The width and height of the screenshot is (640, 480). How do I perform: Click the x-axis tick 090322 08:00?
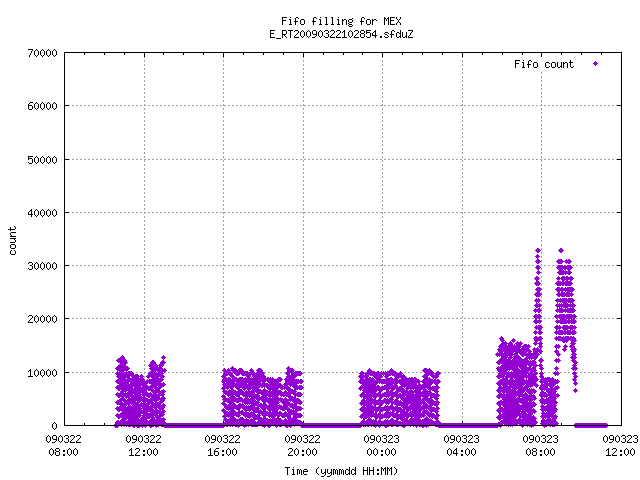63,446
